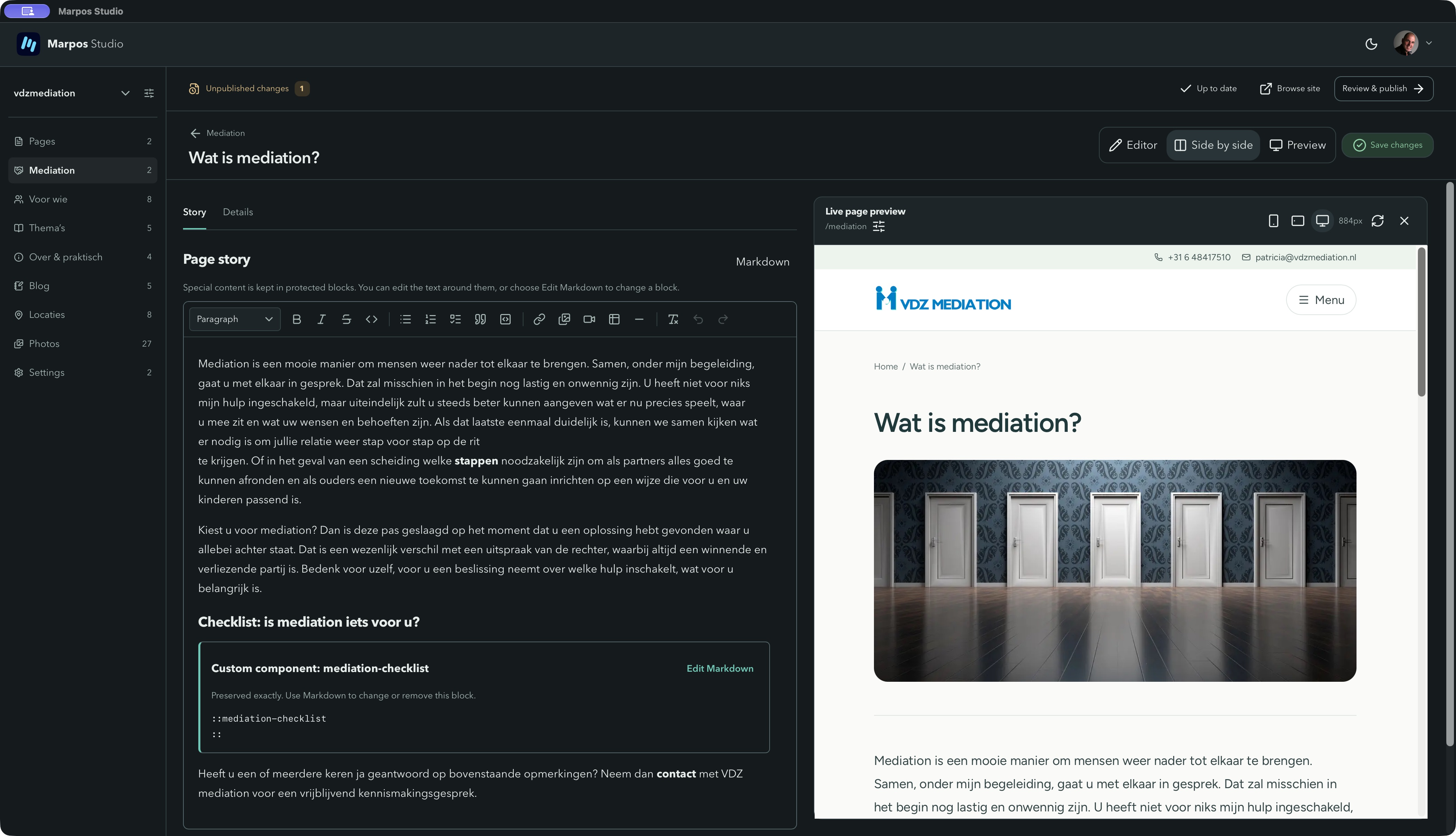Switch to Side by side view
This screenshot has height=836, width=1456.
point(1213,145)
